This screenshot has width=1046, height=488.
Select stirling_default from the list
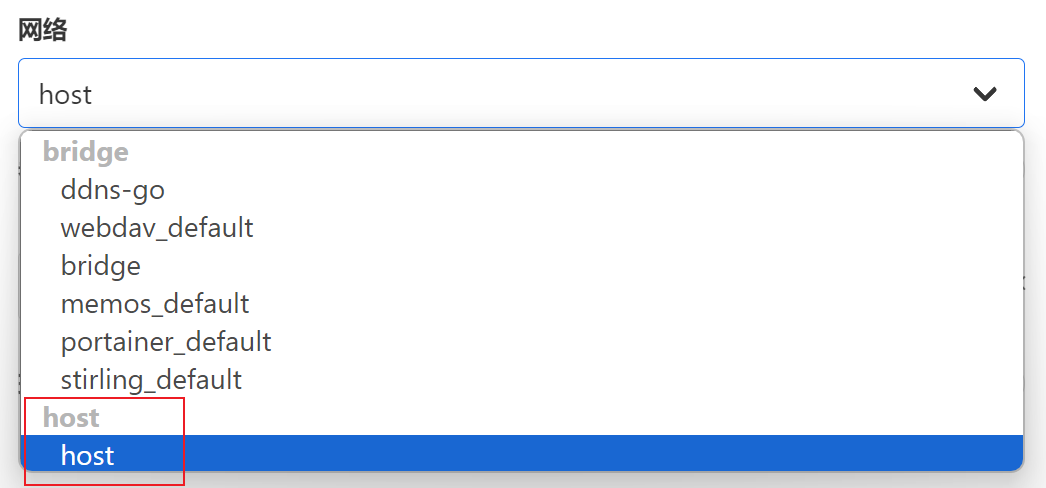coord(151,380)
